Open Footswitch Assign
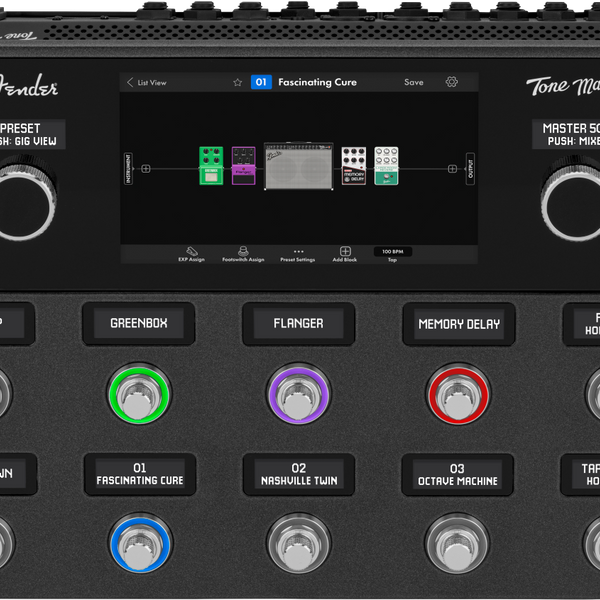Screen dimensions: 600x600 [x=243, y=254]
